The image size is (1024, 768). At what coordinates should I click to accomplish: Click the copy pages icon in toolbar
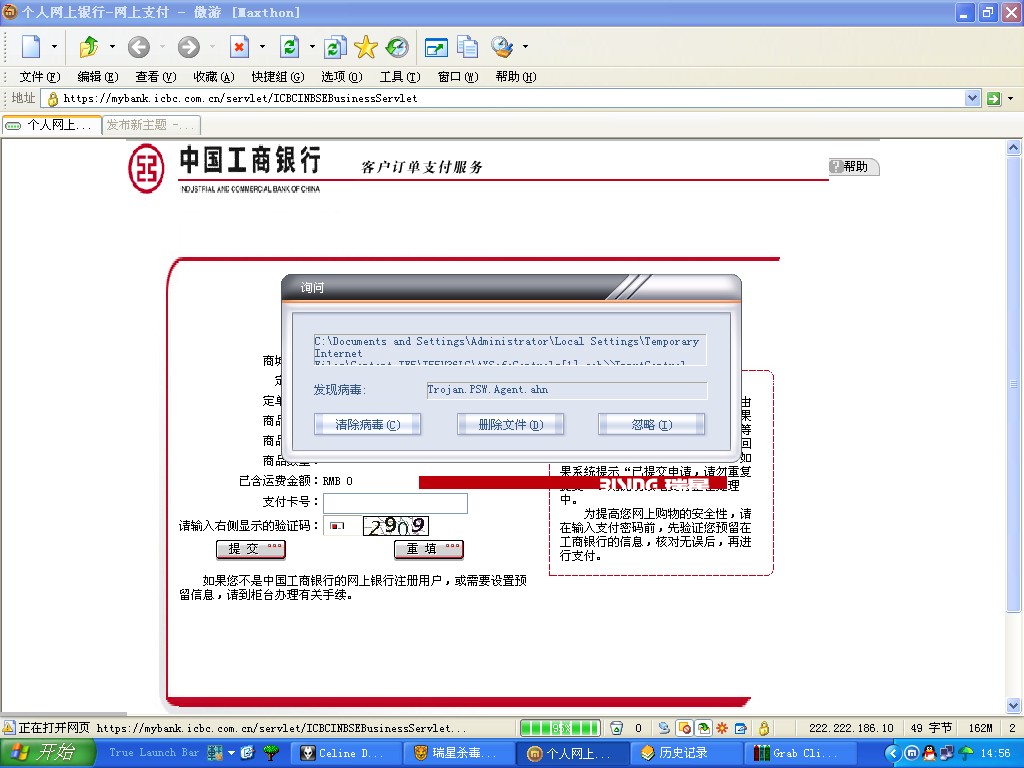[468, 47]
